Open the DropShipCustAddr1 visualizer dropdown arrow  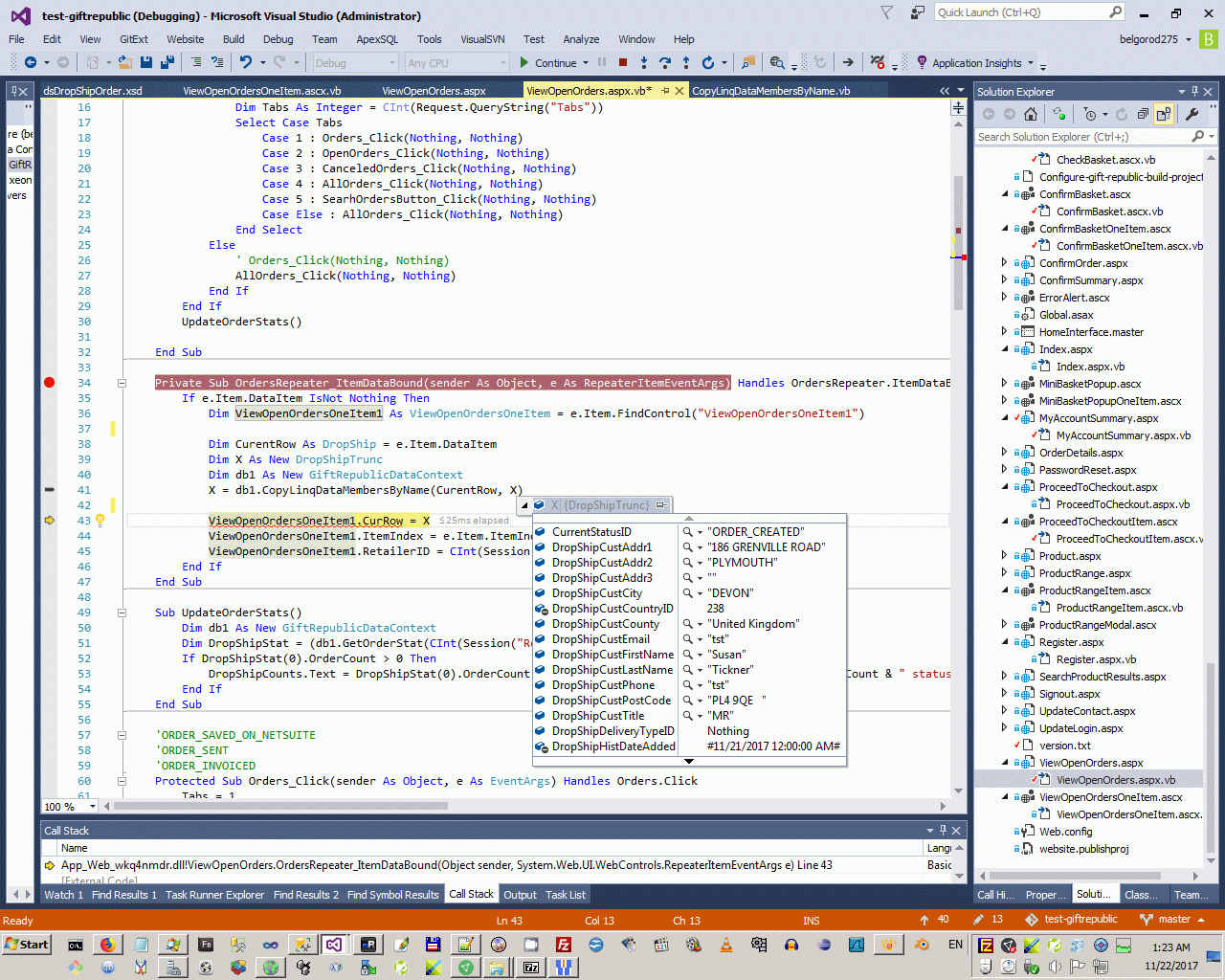[x=700, y=547]
